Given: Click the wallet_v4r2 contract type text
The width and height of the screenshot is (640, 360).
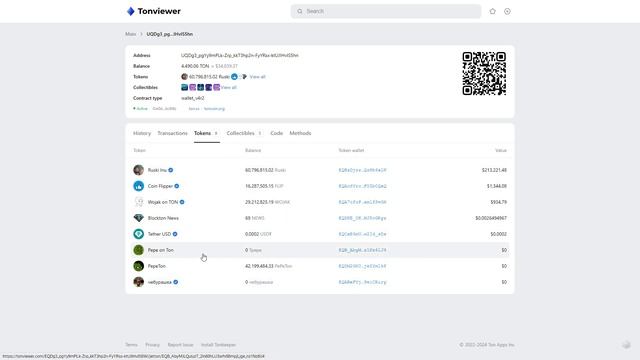Looking at the screenshot, I should pyautogui.click(x=193, y=98).
